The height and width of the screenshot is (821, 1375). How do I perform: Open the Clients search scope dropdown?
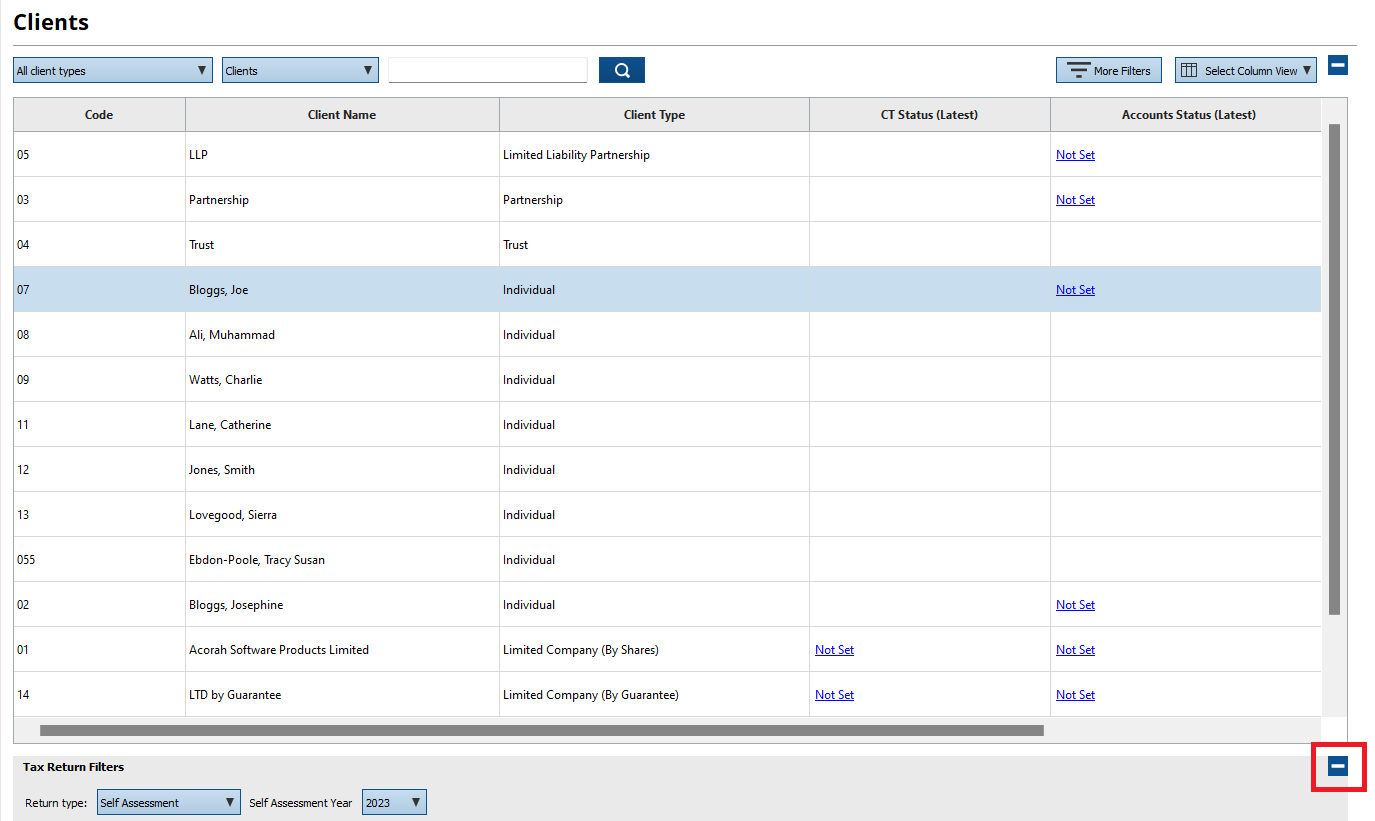pos(299,70)
